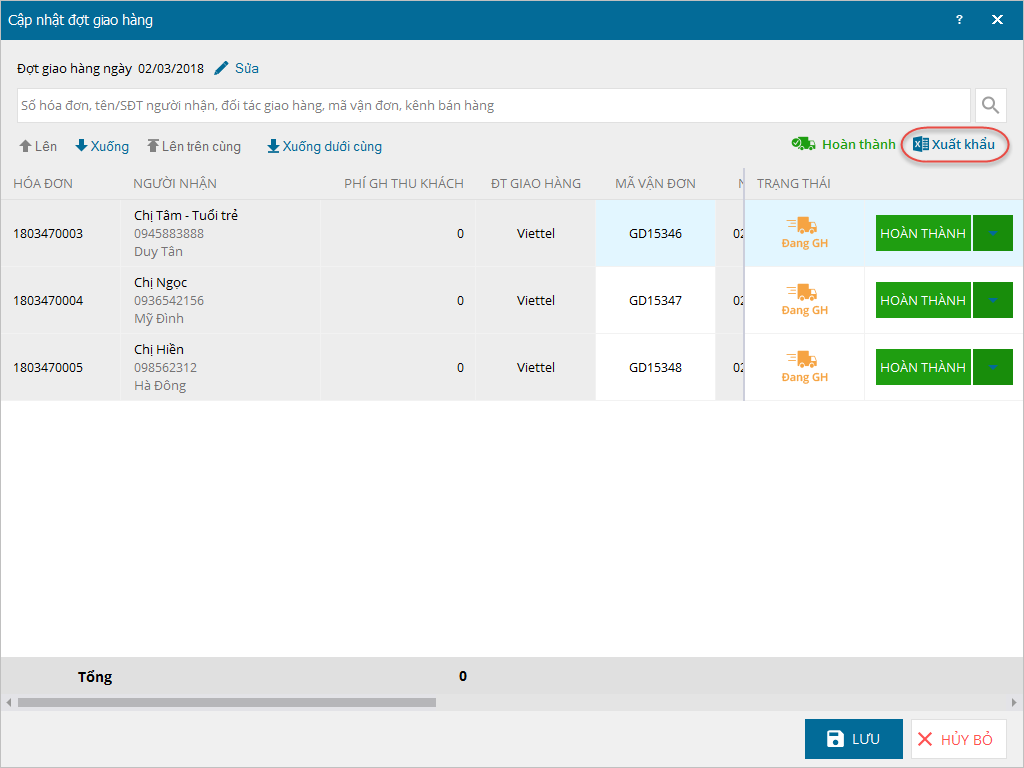The image size is (1024, 768).
Task: Expand dropdown for invoice 1803470004 row
Action: [x=992, y=300]
